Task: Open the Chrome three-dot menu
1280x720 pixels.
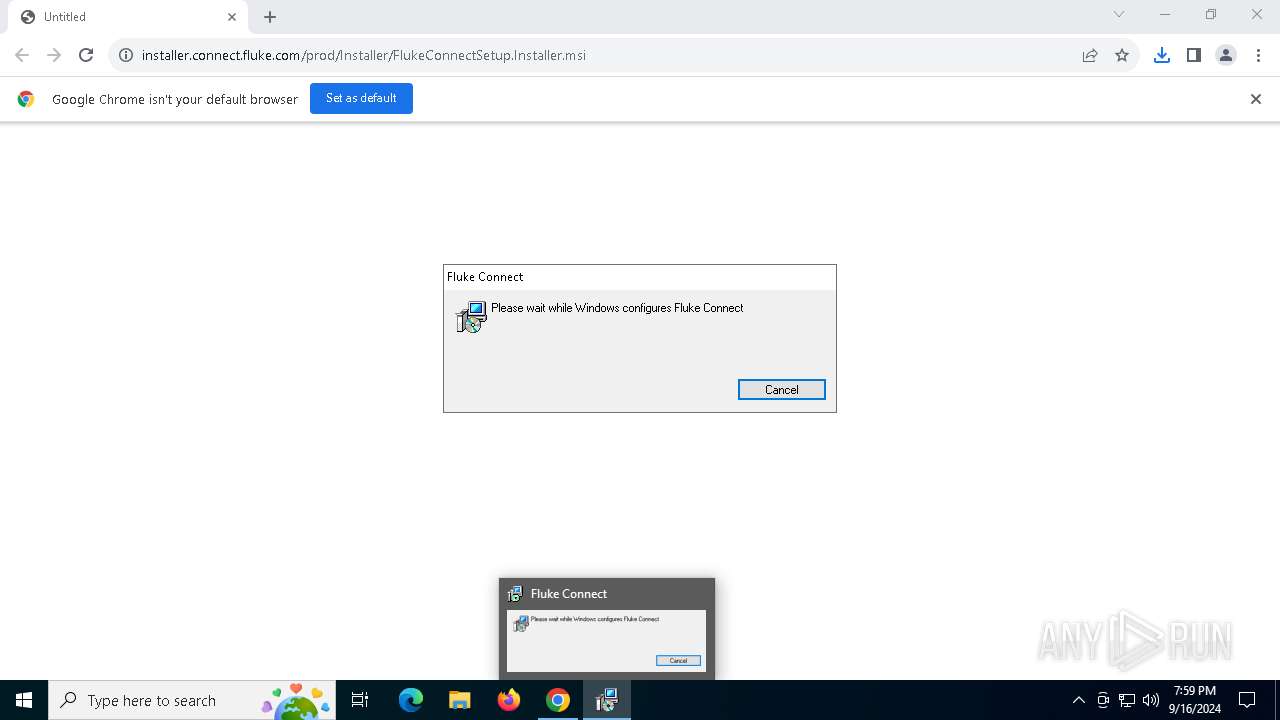Action: pyautogui.click(x=1258, y=55)
